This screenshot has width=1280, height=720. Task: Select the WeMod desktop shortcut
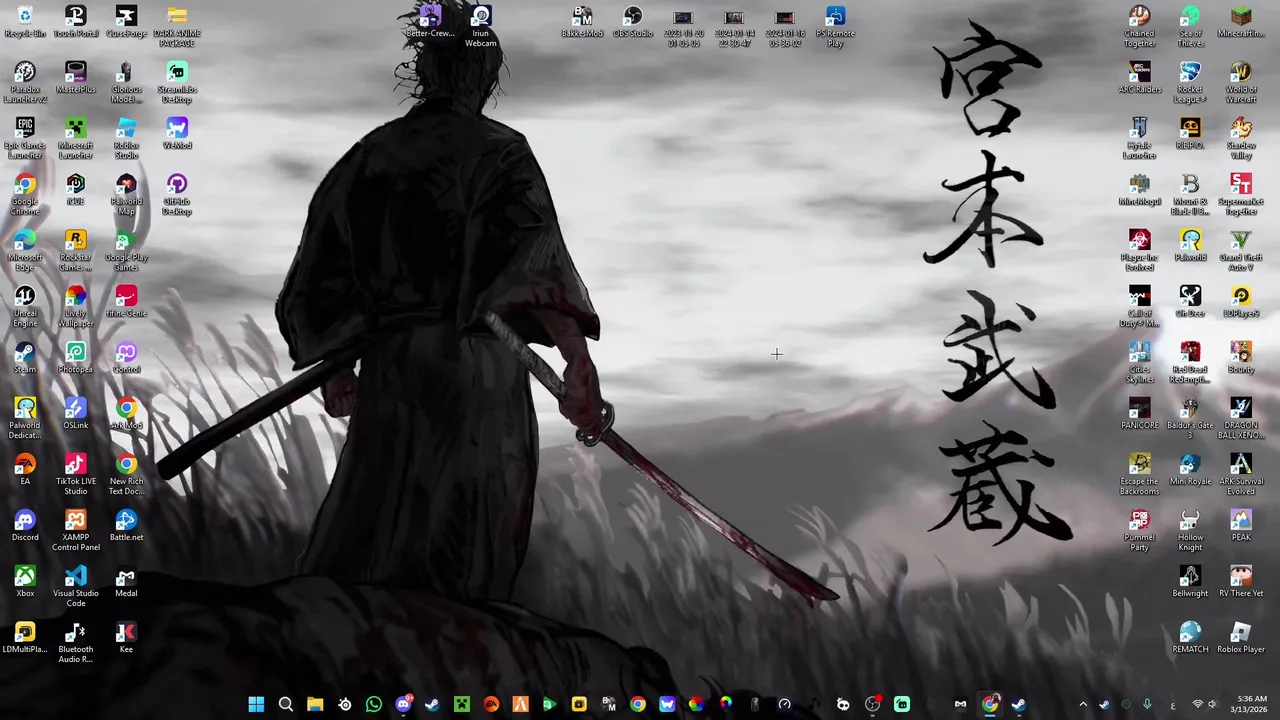(x=177, y=134)
